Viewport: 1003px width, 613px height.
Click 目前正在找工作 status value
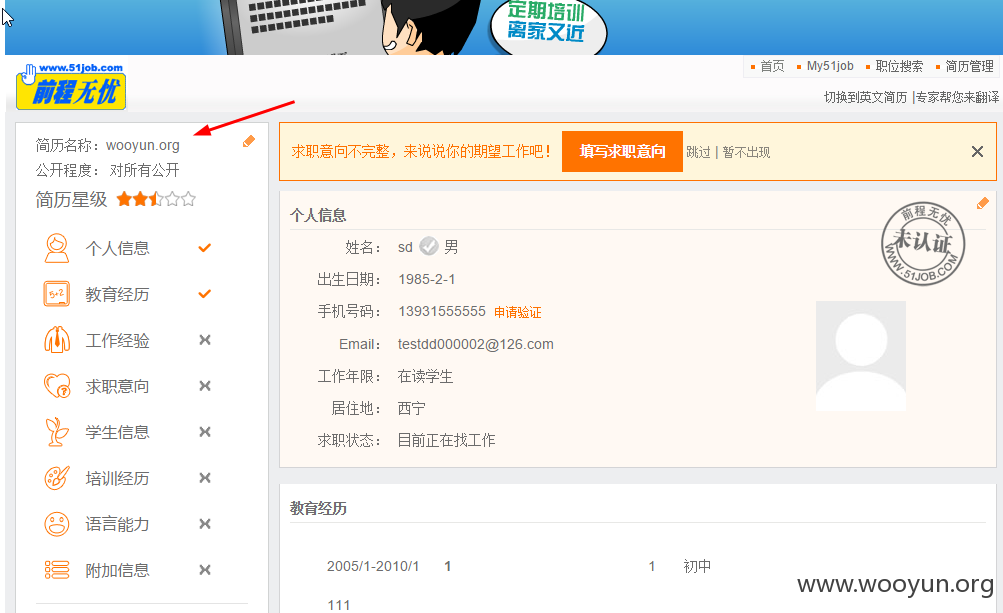446,440
